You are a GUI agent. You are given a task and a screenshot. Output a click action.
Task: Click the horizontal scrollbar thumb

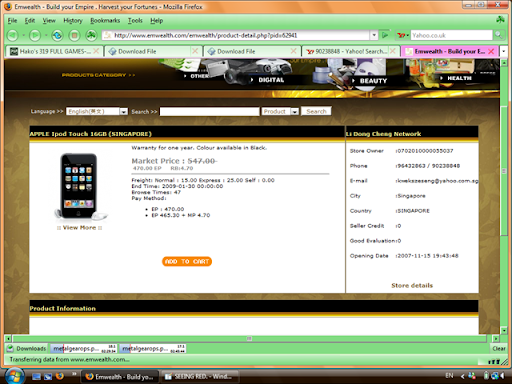(x=249, y=338)
